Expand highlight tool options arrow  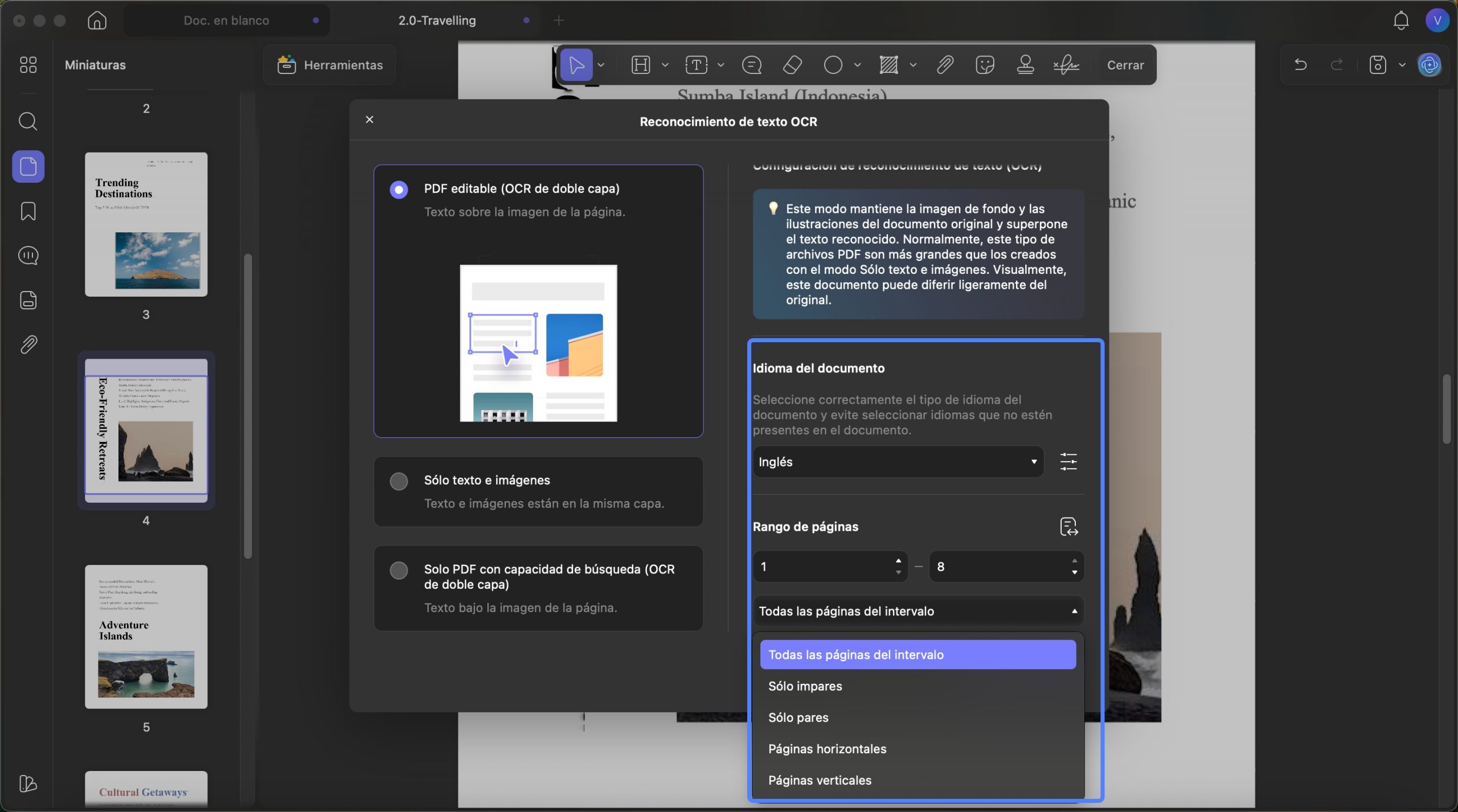665,65
